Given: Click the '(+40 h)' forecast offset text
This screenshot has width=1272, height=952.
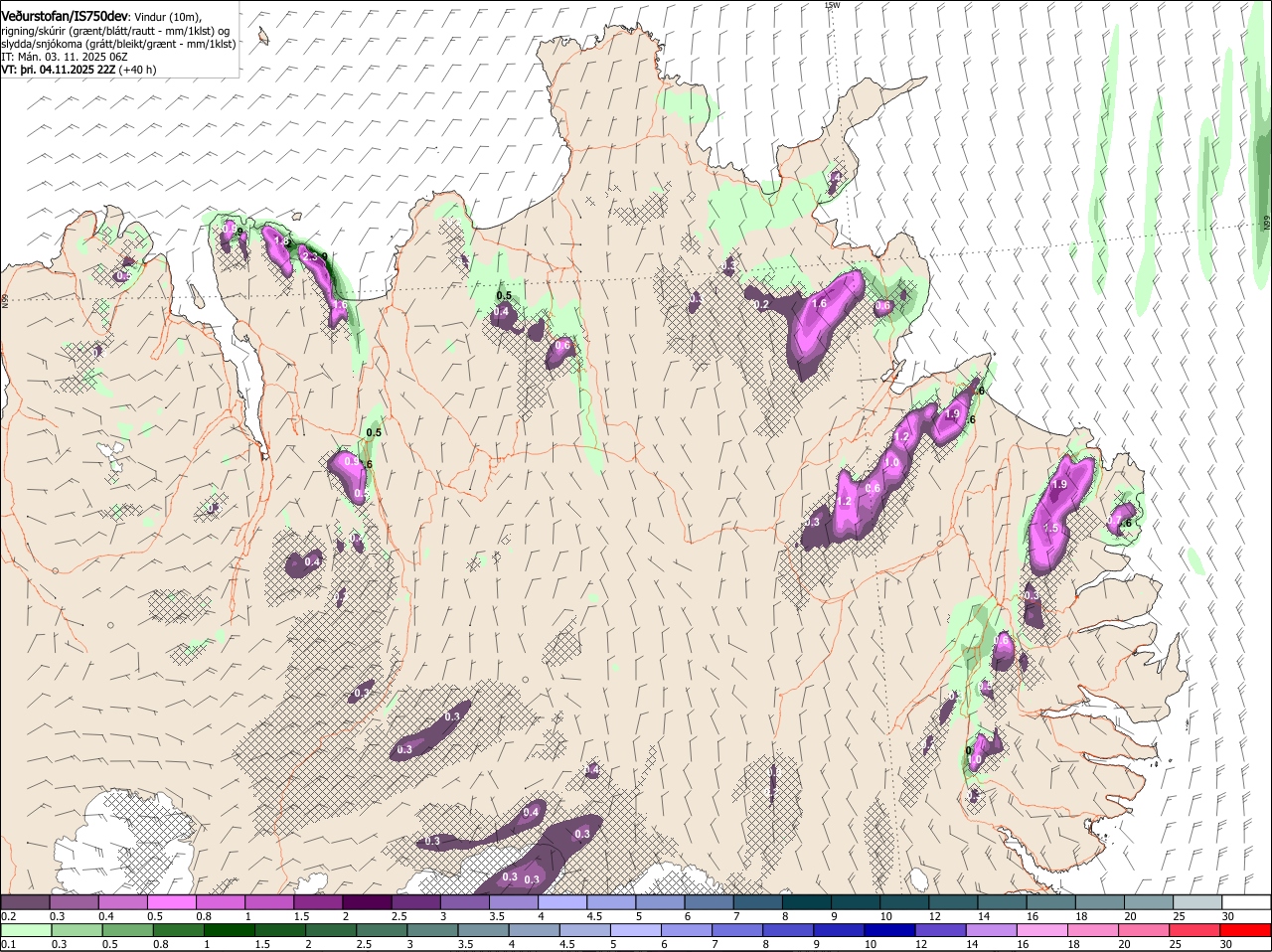Looking at the screenshot, I should tap(137, 71).
